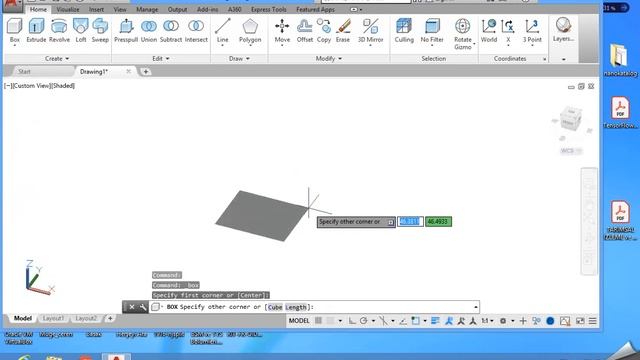Toggle polar tracking in status bar

(x=364, y=321)
